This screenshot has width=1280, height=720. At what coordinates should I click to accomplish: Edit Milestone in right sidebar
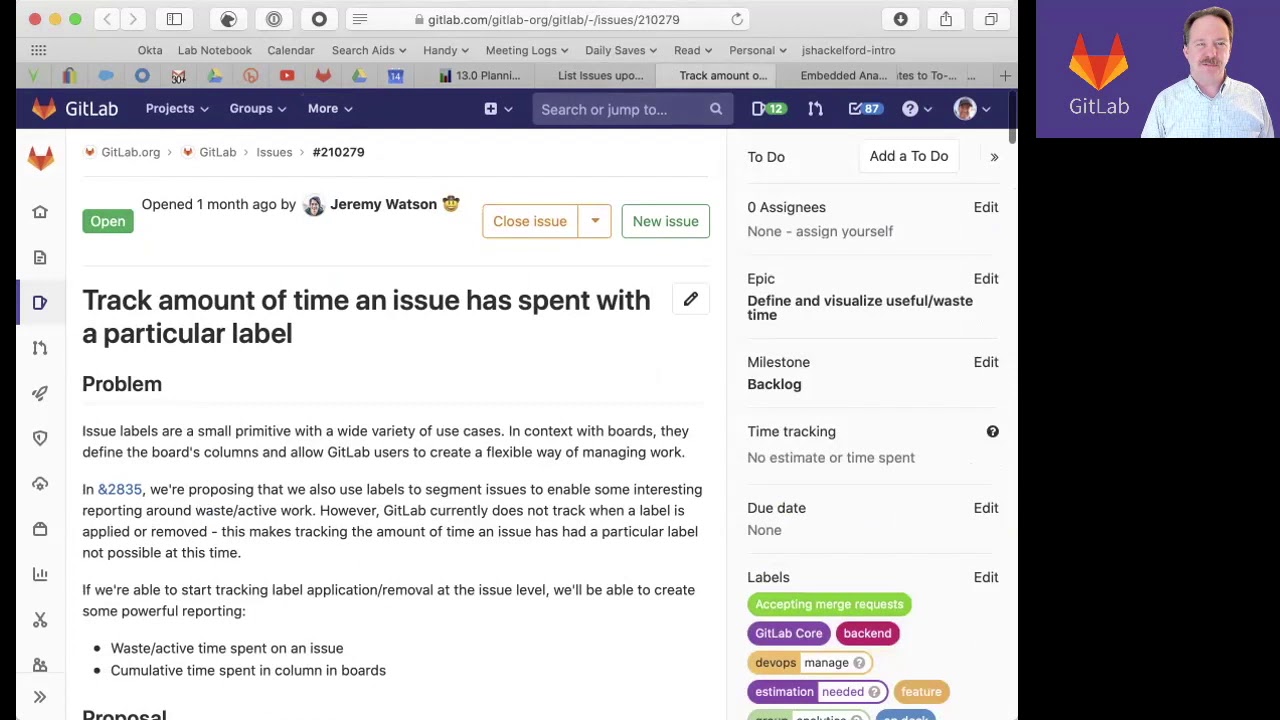[986, 362]
